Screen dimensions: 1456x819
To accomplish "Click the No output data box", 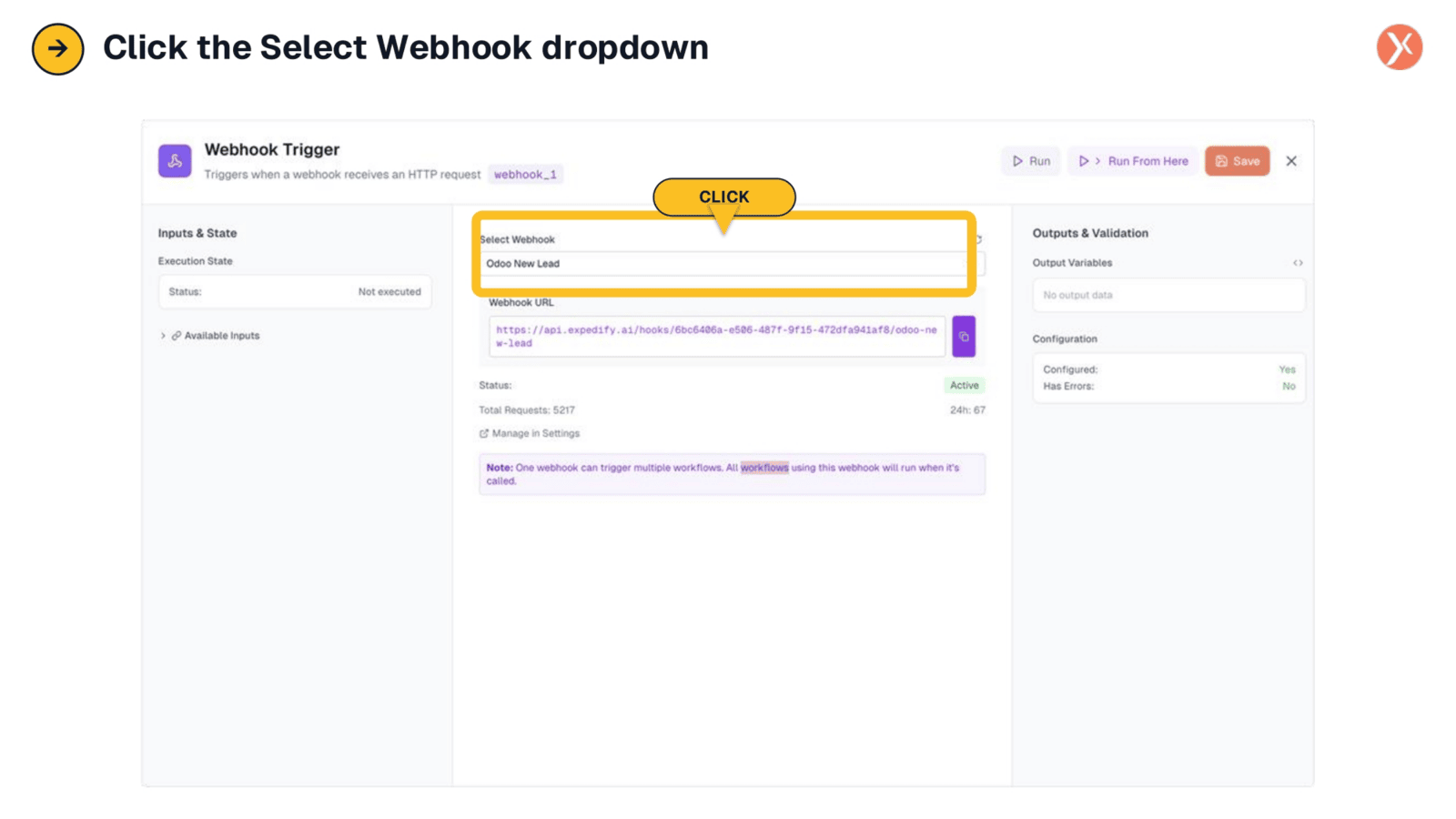I will [1168, 295].
